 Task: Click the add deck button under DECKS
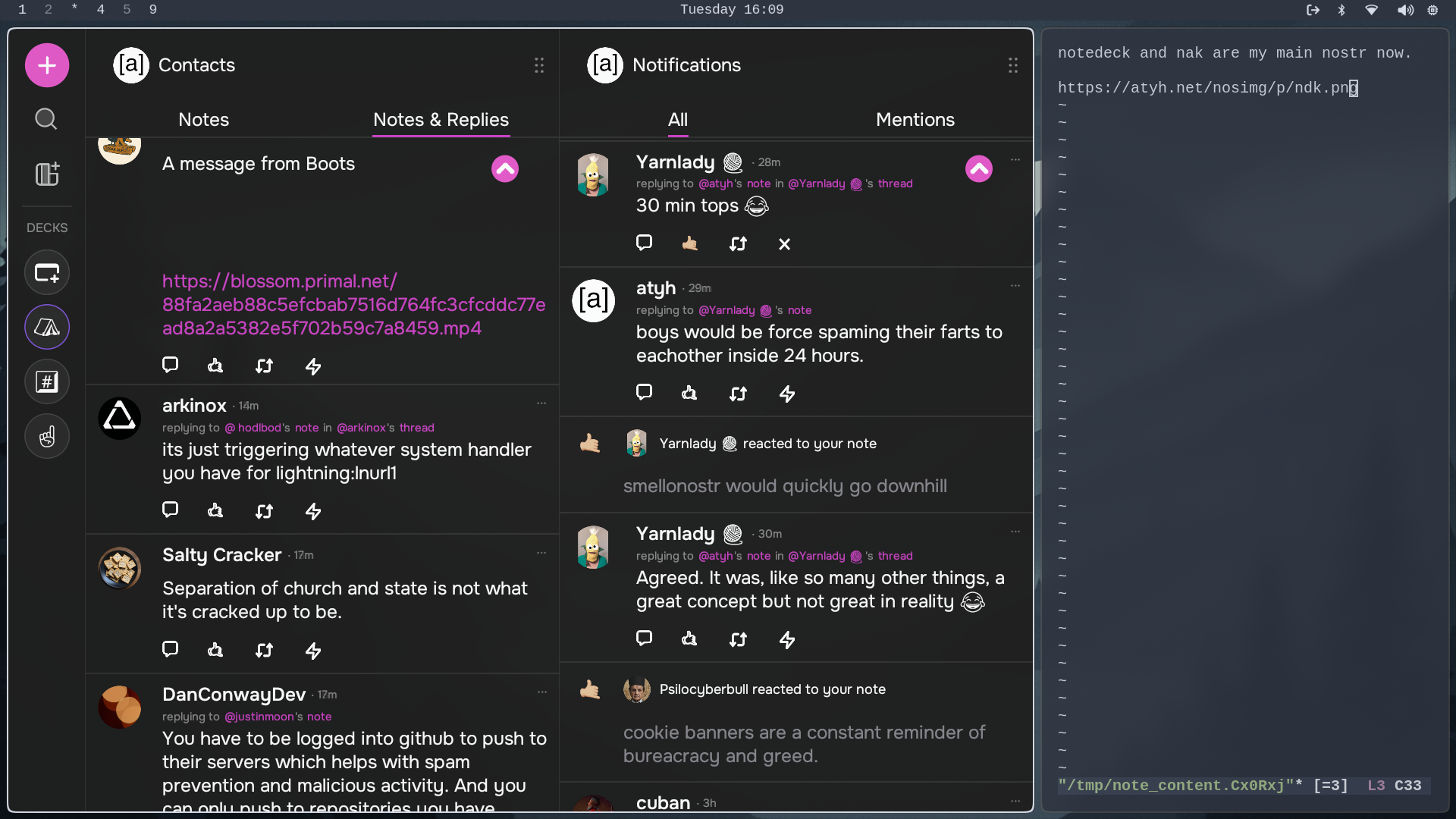click(47, 272)
